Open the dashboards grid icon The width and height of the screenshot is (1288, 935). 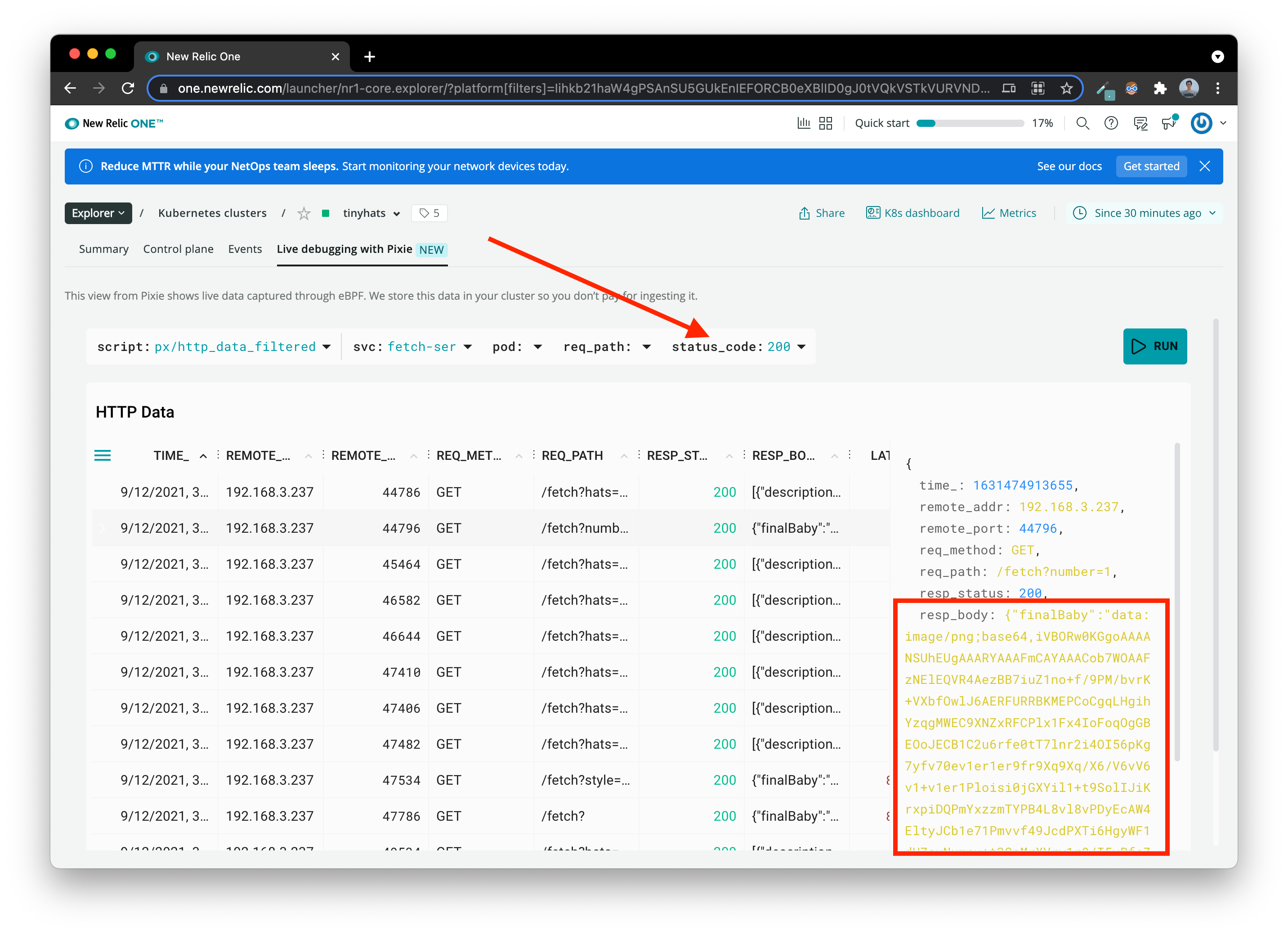826,123
